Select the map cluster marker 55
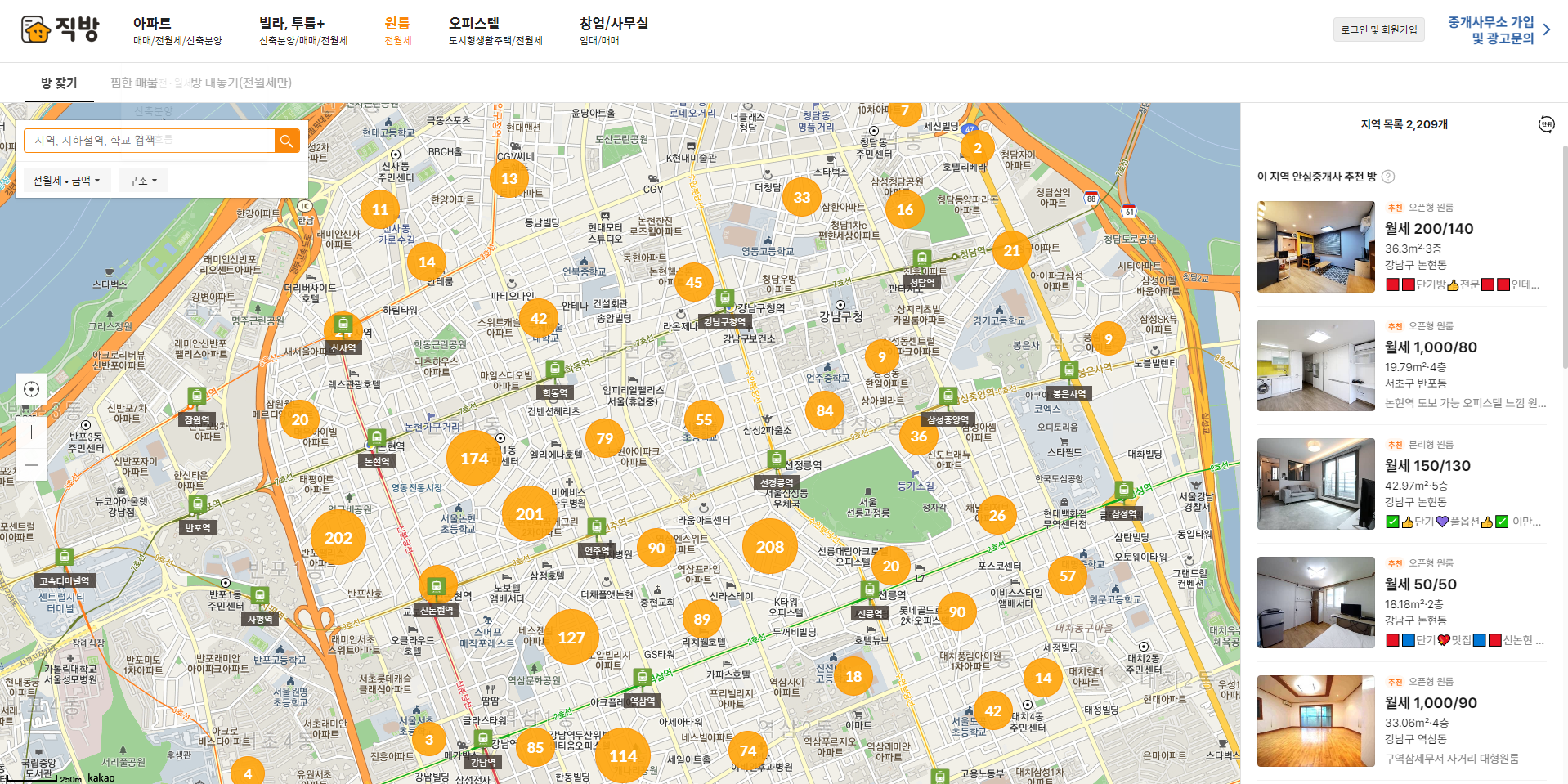1568x784 pixels. point(704,420)
